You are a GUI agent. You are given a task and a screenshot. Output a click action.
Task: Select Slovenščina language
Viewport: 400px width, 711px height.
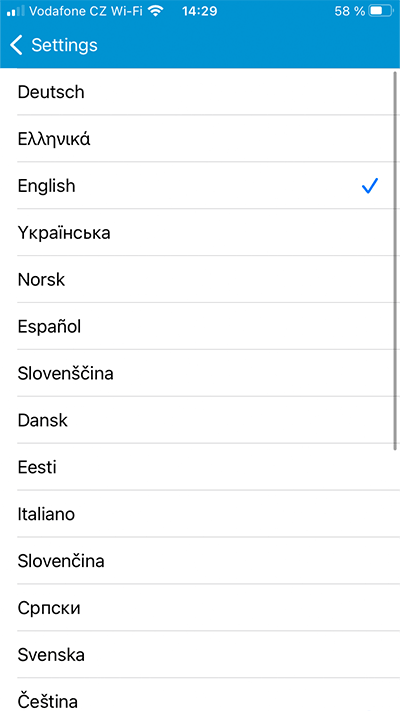(x=200, y=373)
